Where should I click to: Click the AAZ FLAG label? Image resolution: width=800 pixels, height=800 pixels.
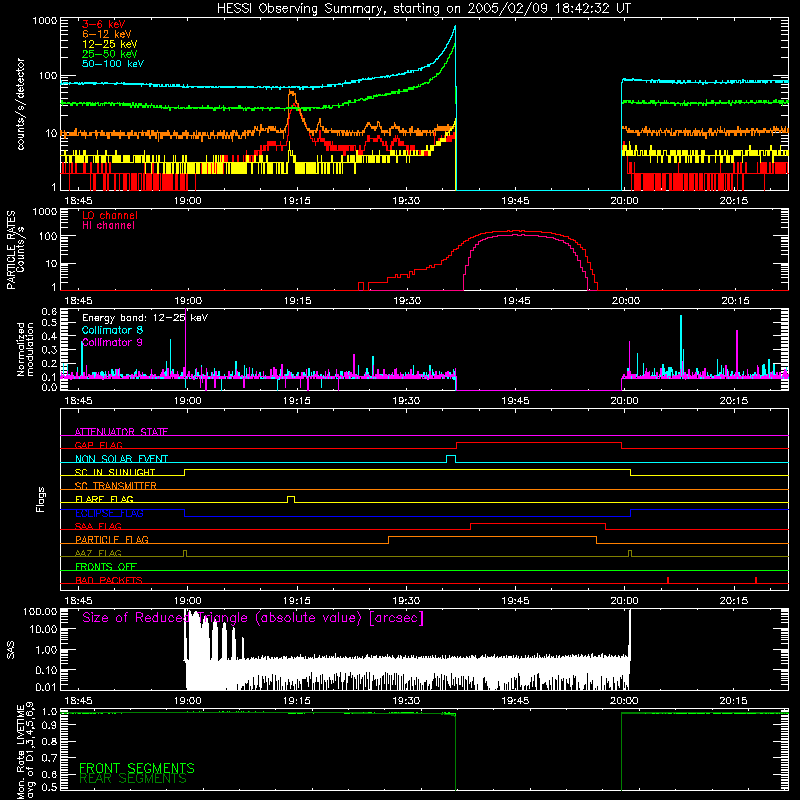click(x=98, y=553)
